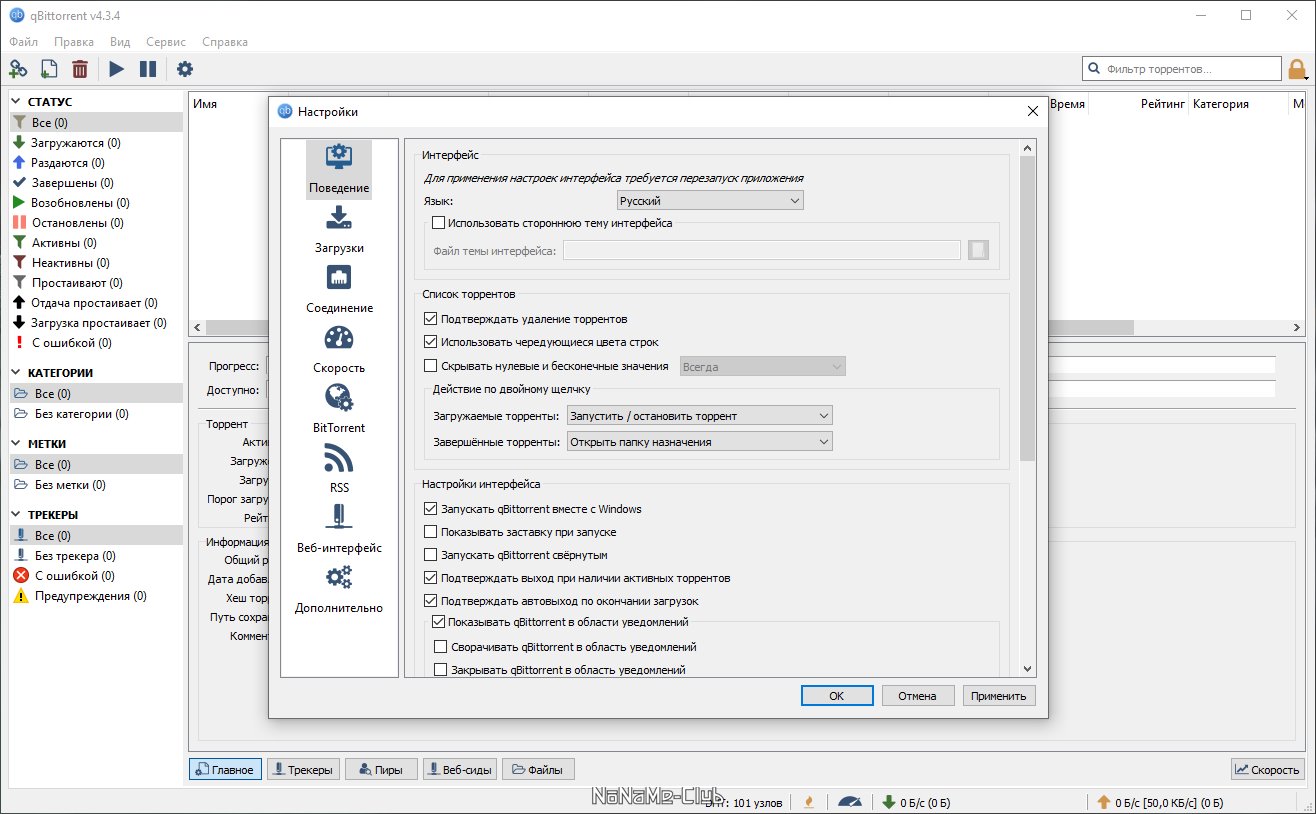The height and width of the screenshot is (814, 1316).
Task: Open the Язык language dropdown
Action: pyautogui.click(x=710, y=201)
